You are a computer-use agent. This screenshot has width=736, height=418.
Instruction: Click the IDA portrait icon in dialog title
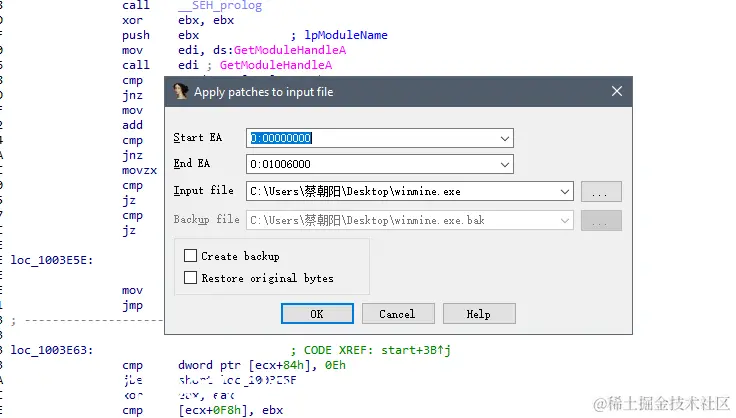(181, 91)
